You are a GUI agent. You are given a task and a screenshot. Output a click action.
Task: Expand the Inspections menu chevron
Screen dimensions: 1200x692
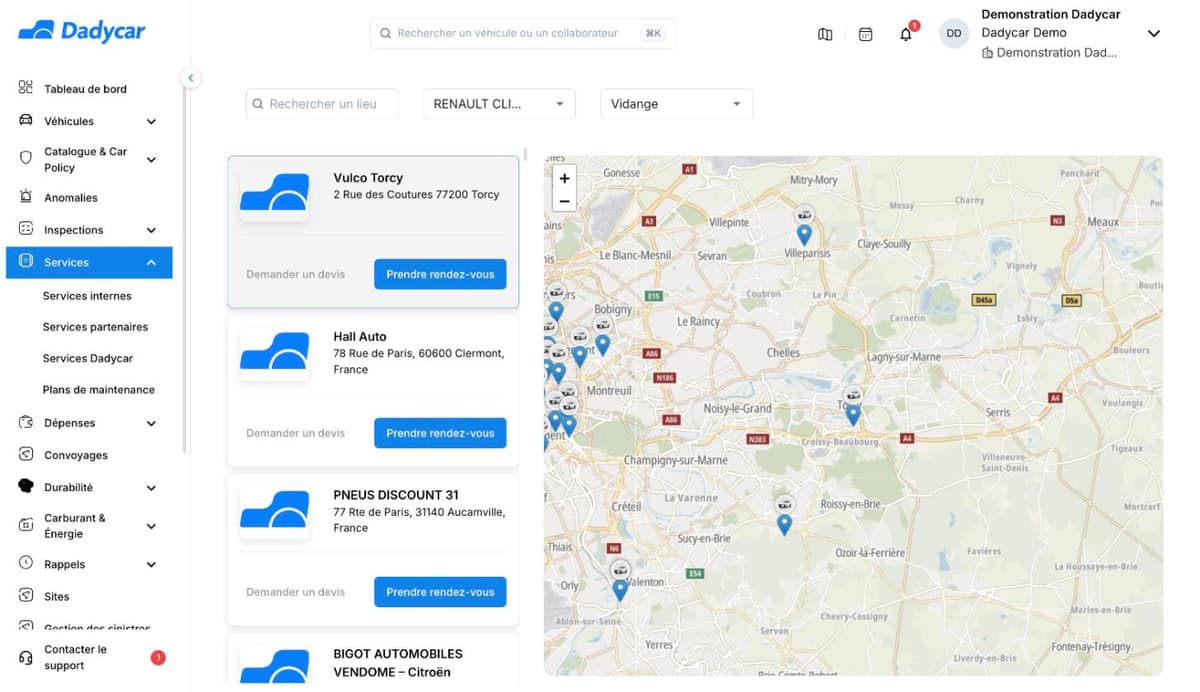[x=151, y=230]
